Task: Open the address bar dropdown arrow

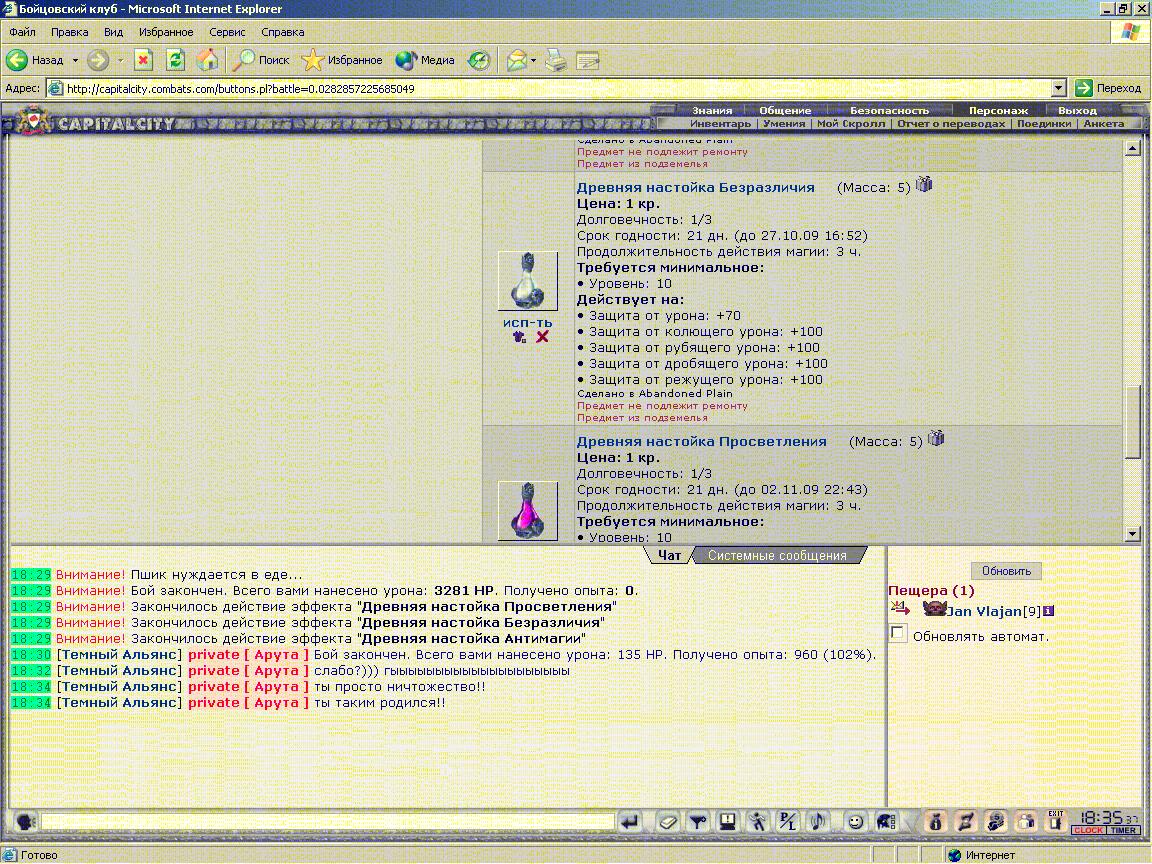Action: pyautogui.click(x=1058, y=88)
